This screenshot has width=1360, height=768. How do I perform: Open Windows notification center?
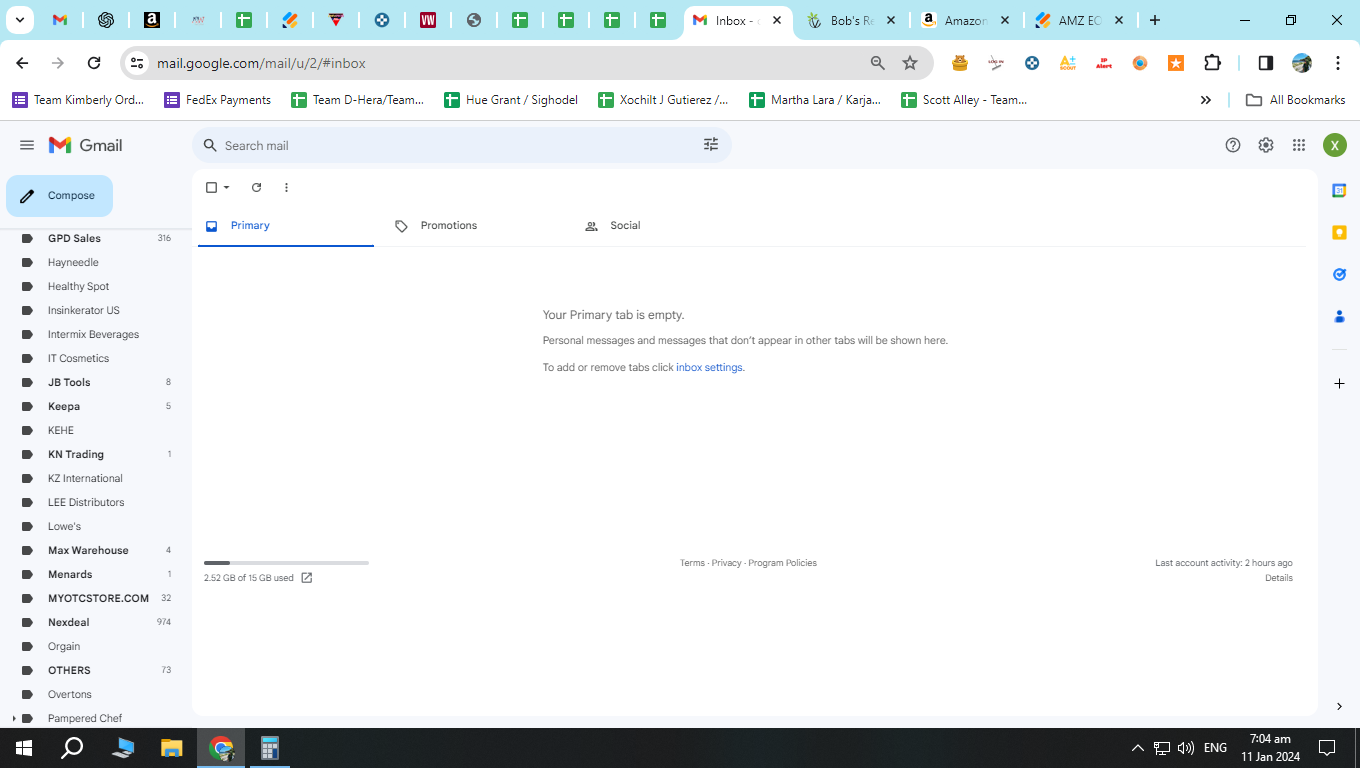coord(1327,748)
